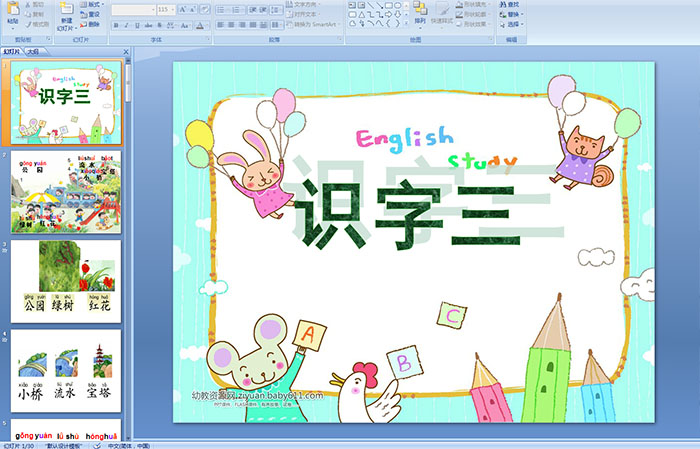Select slide 3 thumbnail with 公园 绿树 红花
The height and width of the screenshot is (449, 700).
click(66, 282)
